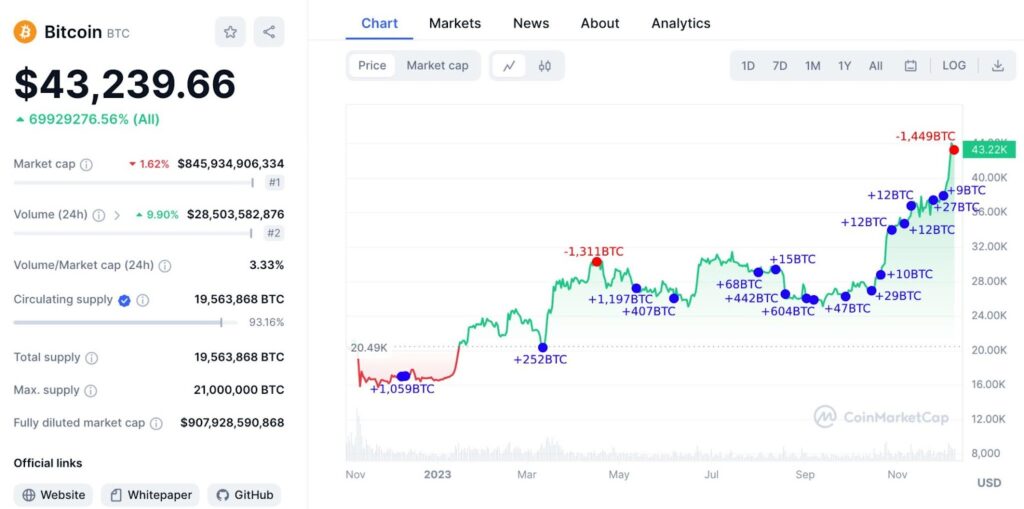
Task: Open the GitHub link
Action: [x=244, y=495]
